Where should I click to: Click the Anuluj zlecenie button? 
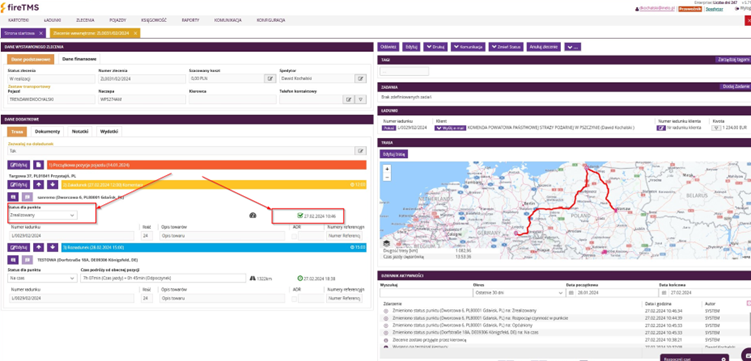tap(544, 47)
